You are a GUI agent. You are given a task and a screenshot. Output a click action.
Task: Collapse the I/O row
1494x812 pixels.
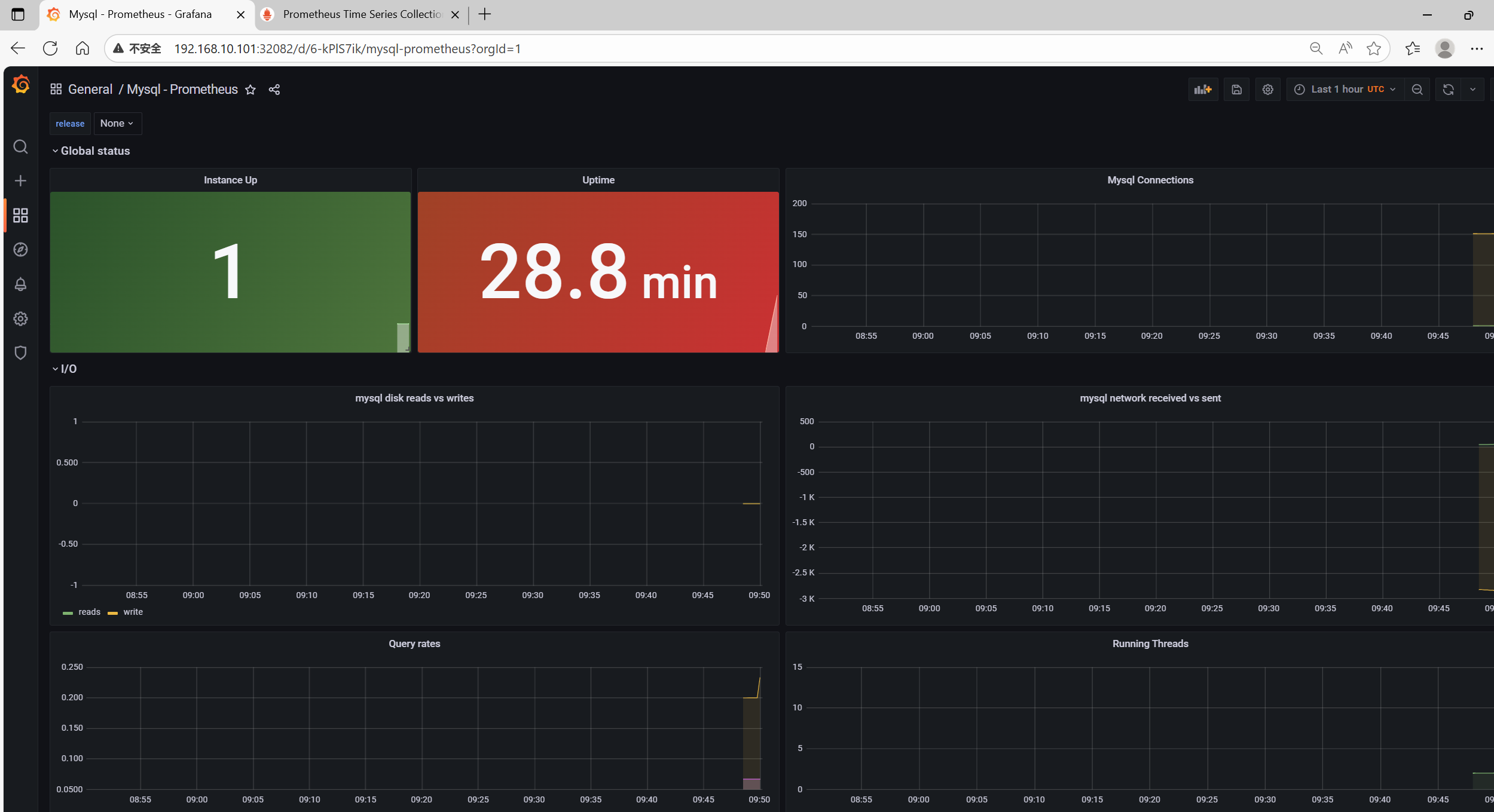[x=65, y=369]
